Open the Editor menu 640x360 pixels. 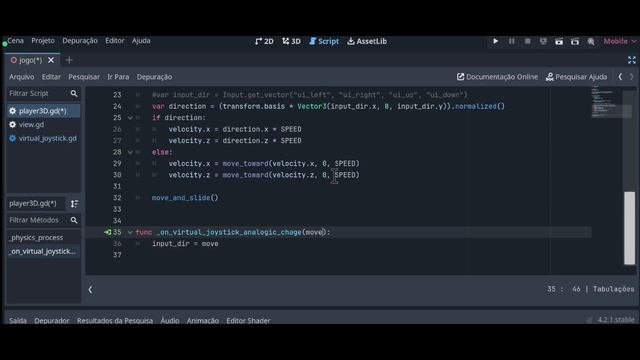click(x=115, y=40)
